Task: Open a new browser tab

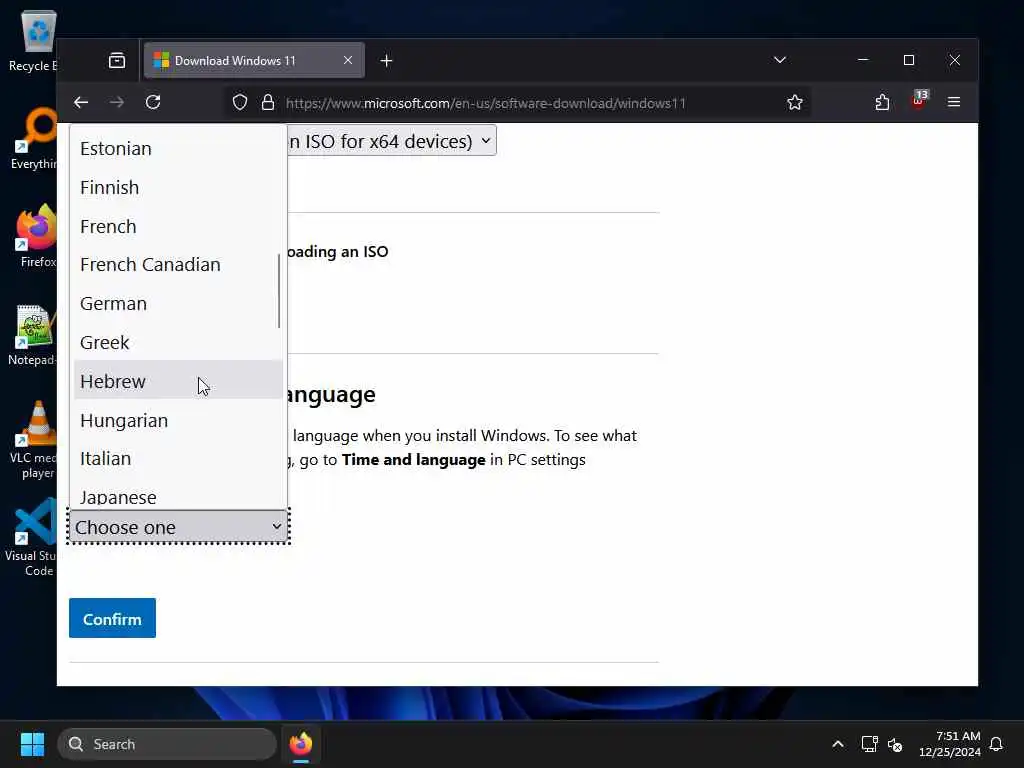Action: tap(386, 61)
